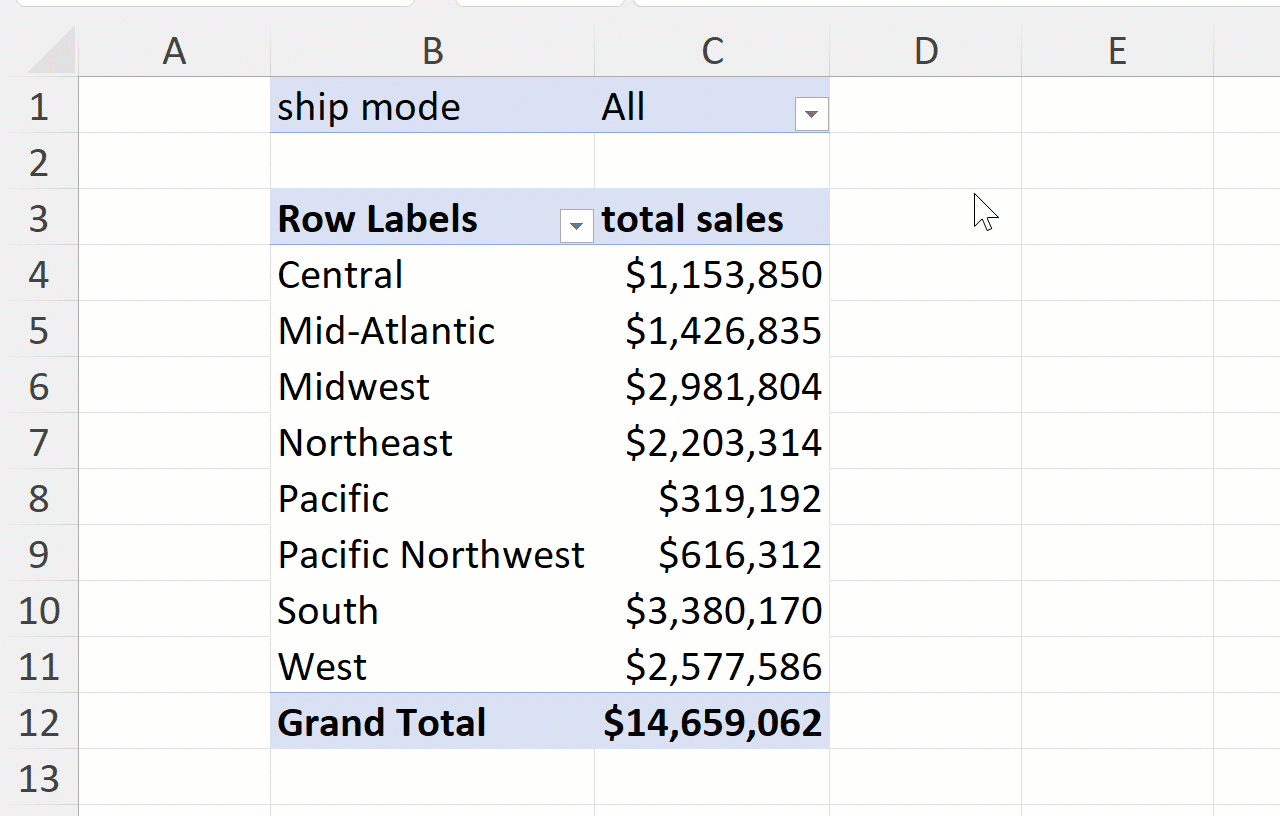
Task: Select column header B
Action: (x=432, y=50)
